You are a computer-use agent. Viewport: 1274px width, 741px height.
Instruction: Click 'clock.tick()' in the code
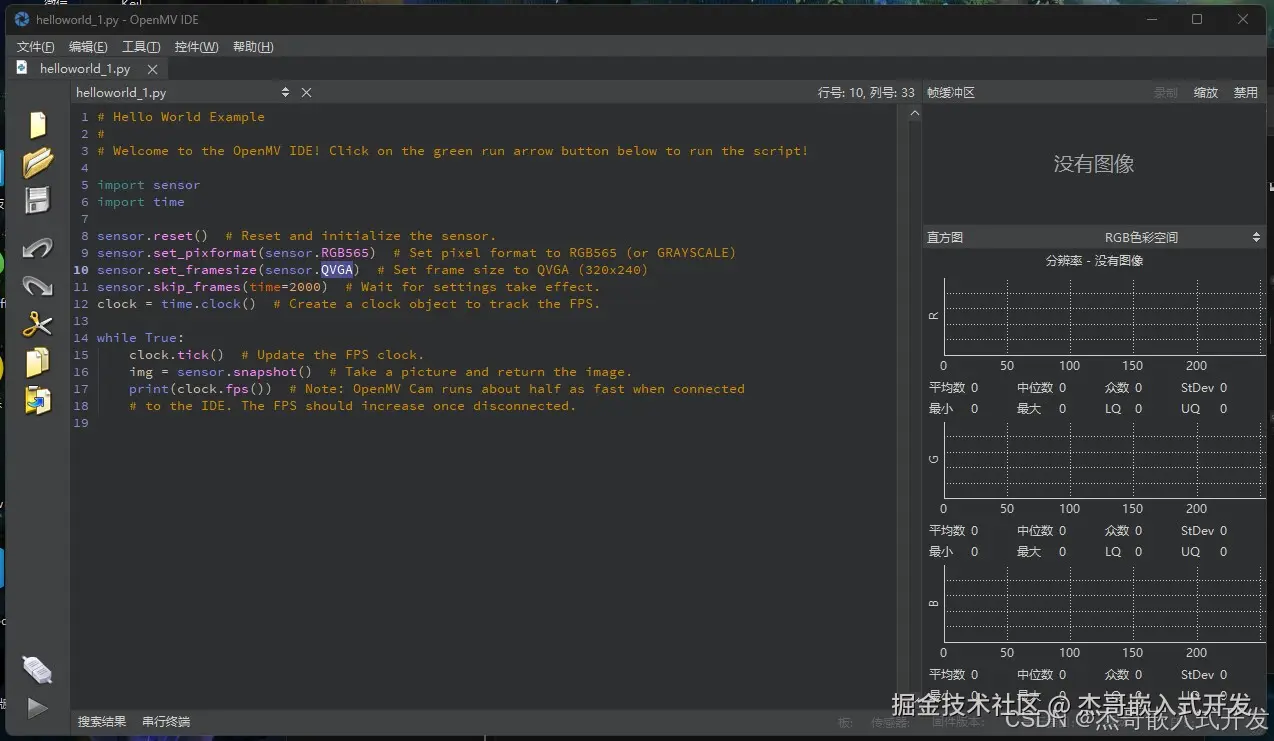pos(177,355)
